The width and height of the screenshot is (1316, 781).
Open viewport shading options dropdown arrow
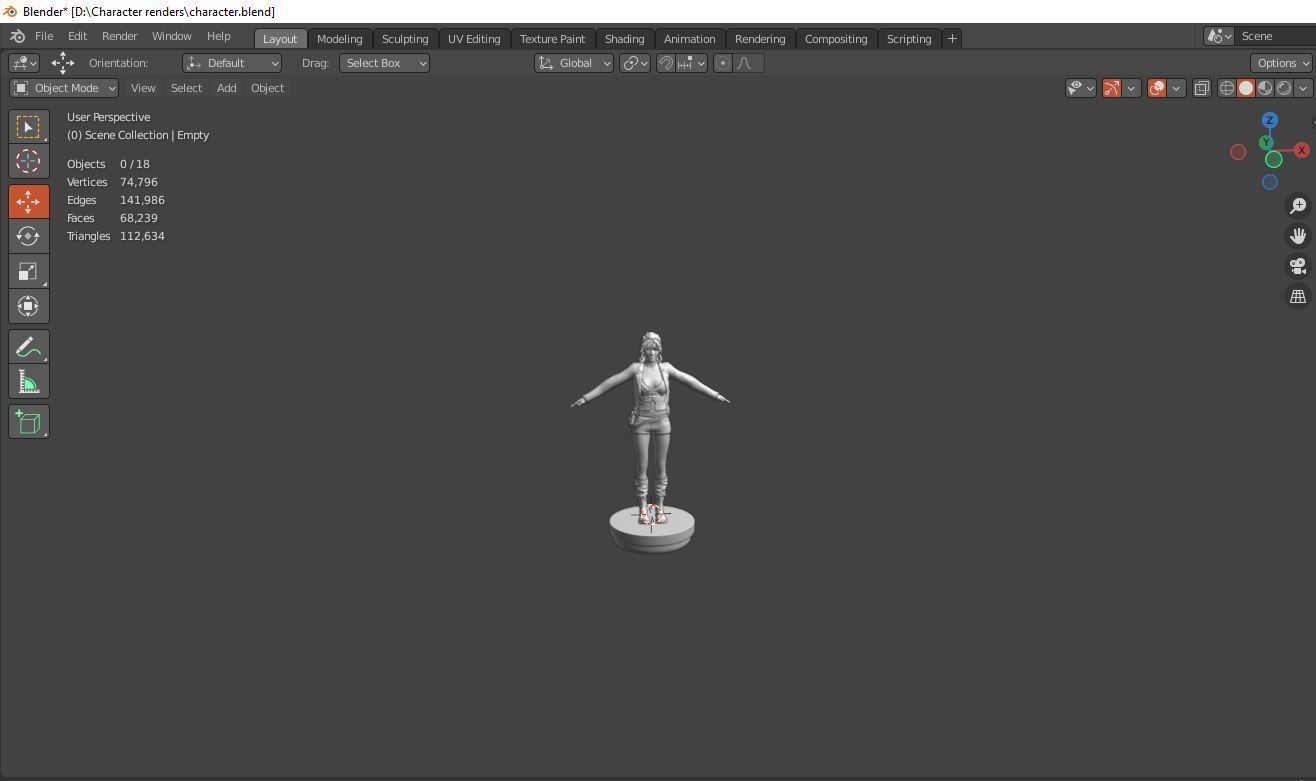pos(1303,88)
